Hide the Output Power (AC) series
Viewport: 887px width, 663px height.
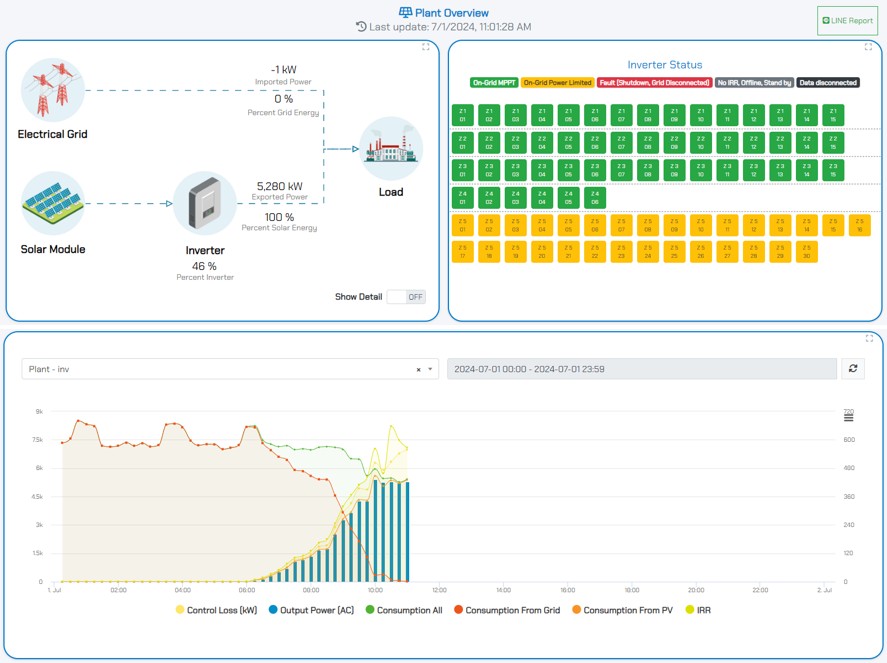310,610
